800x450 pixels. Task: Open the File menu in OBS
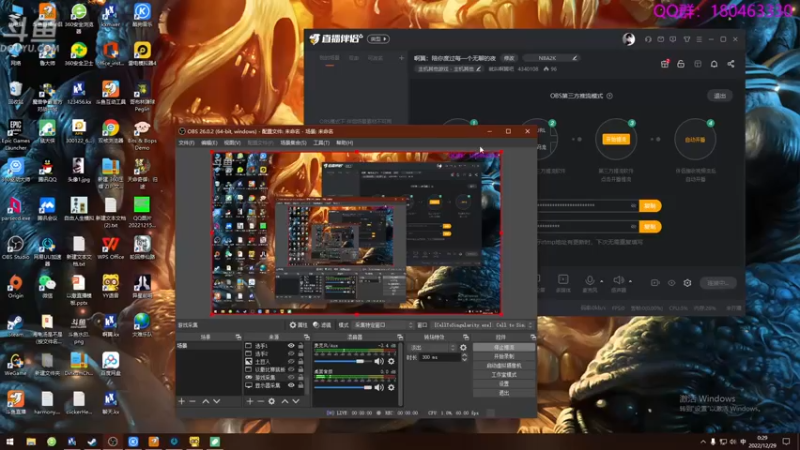pos(186,143)
